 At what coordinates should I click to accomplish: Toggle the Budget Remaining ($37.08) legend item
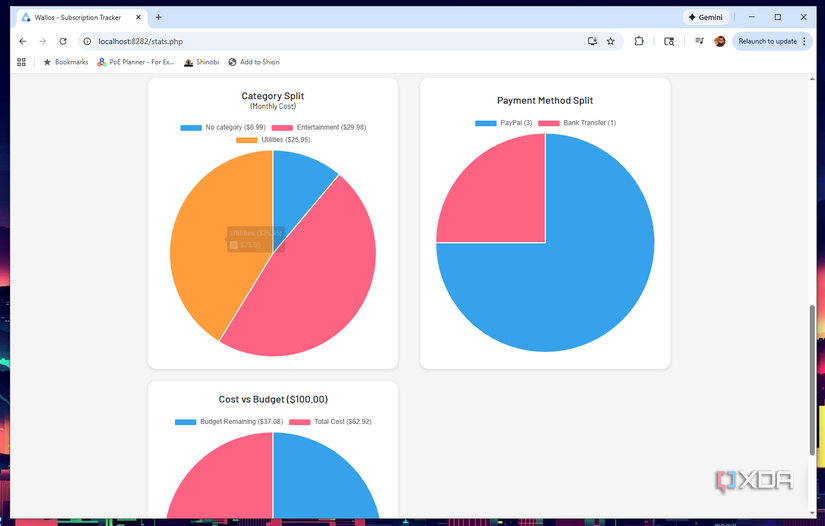coord(229,422)
